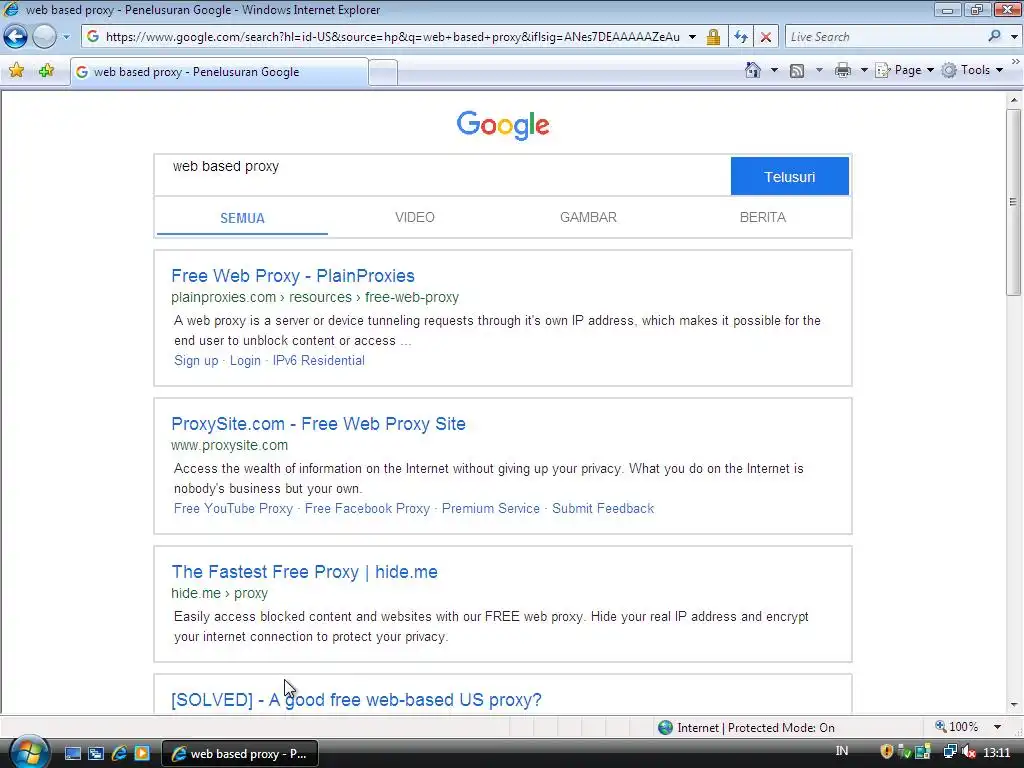Viewport: 1024px width, 768px height.
Task: Click the address bar URL field
Action: tap(392, 37)
